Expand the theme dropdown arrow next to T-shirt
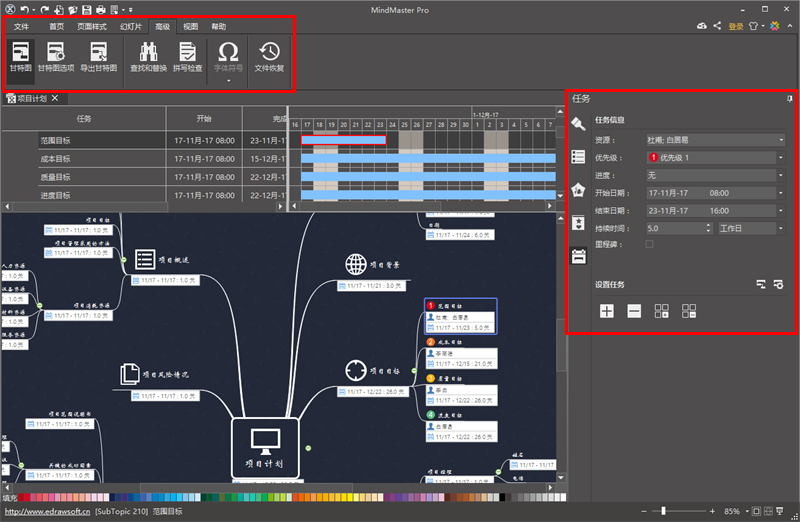 point(763,26)
